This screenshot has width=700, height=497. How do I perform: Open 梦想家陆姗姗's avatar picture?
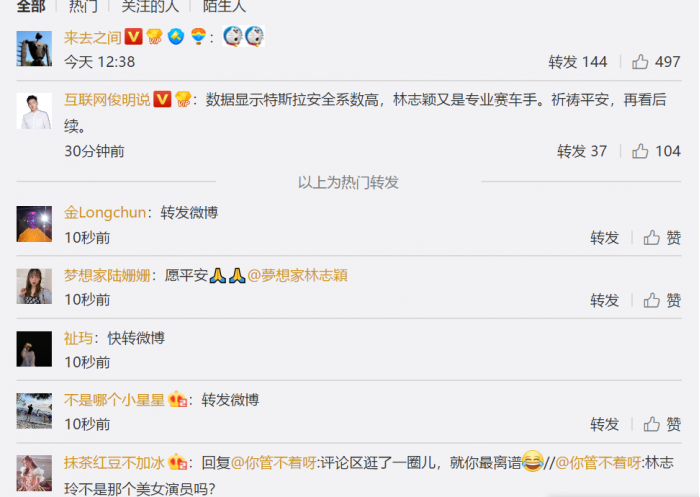(x=34, y=286)
